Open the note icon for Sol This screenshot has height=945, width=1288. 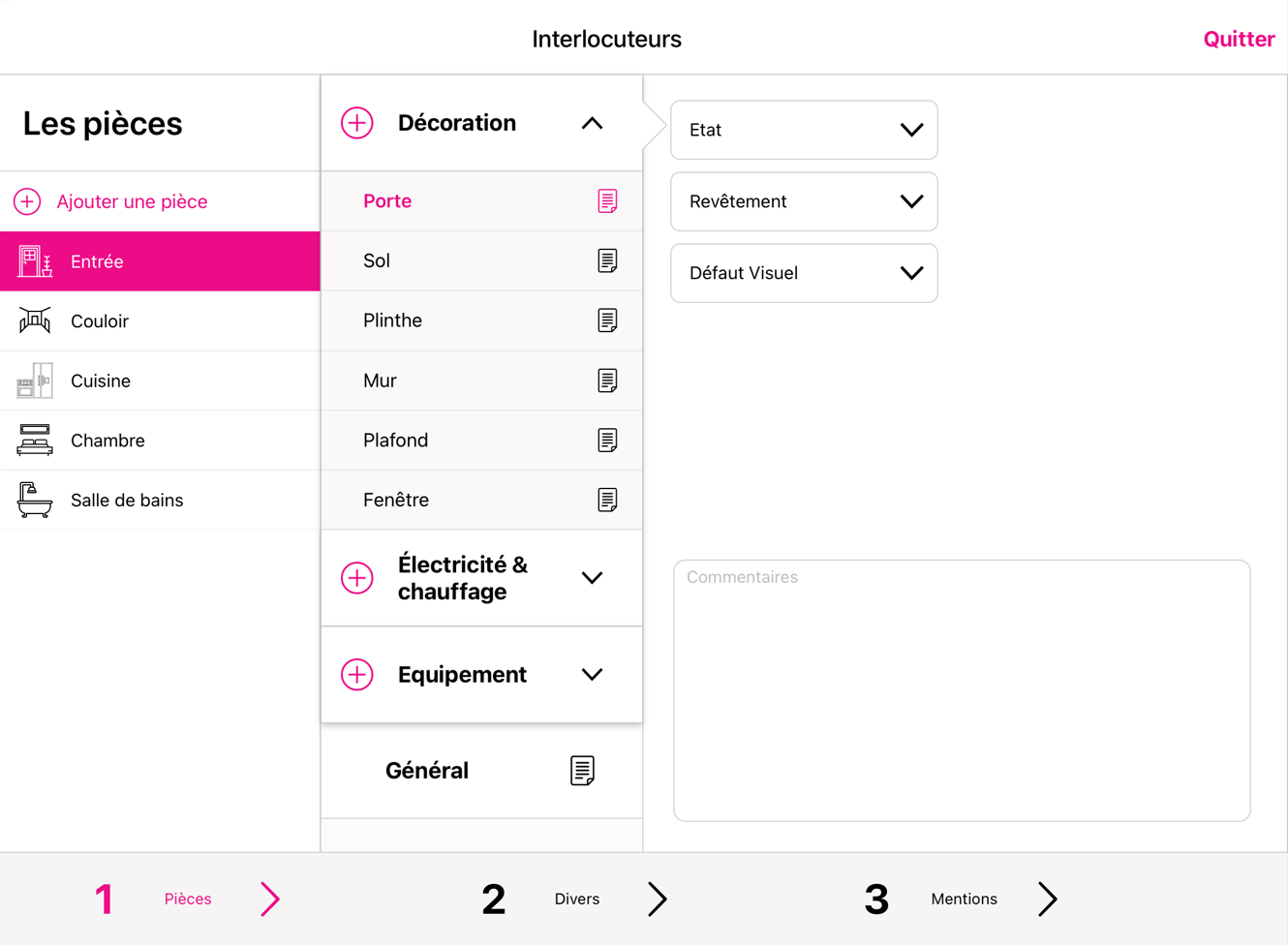pos(607,260)
